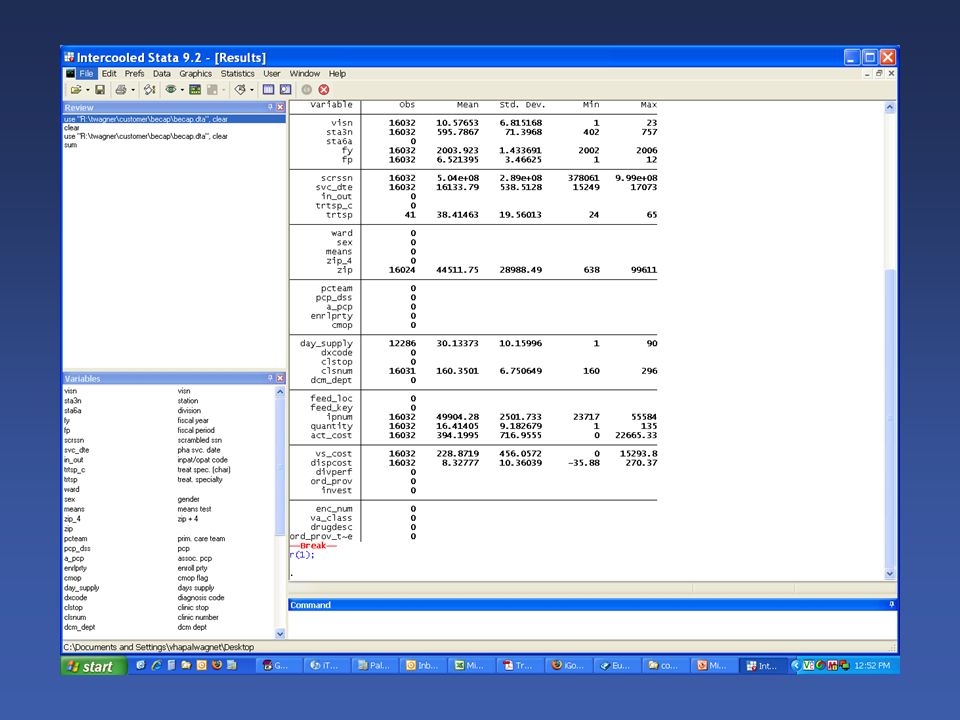
Task: Open the Edit menu
Action: pyautogui.click(x=109, y=73)
